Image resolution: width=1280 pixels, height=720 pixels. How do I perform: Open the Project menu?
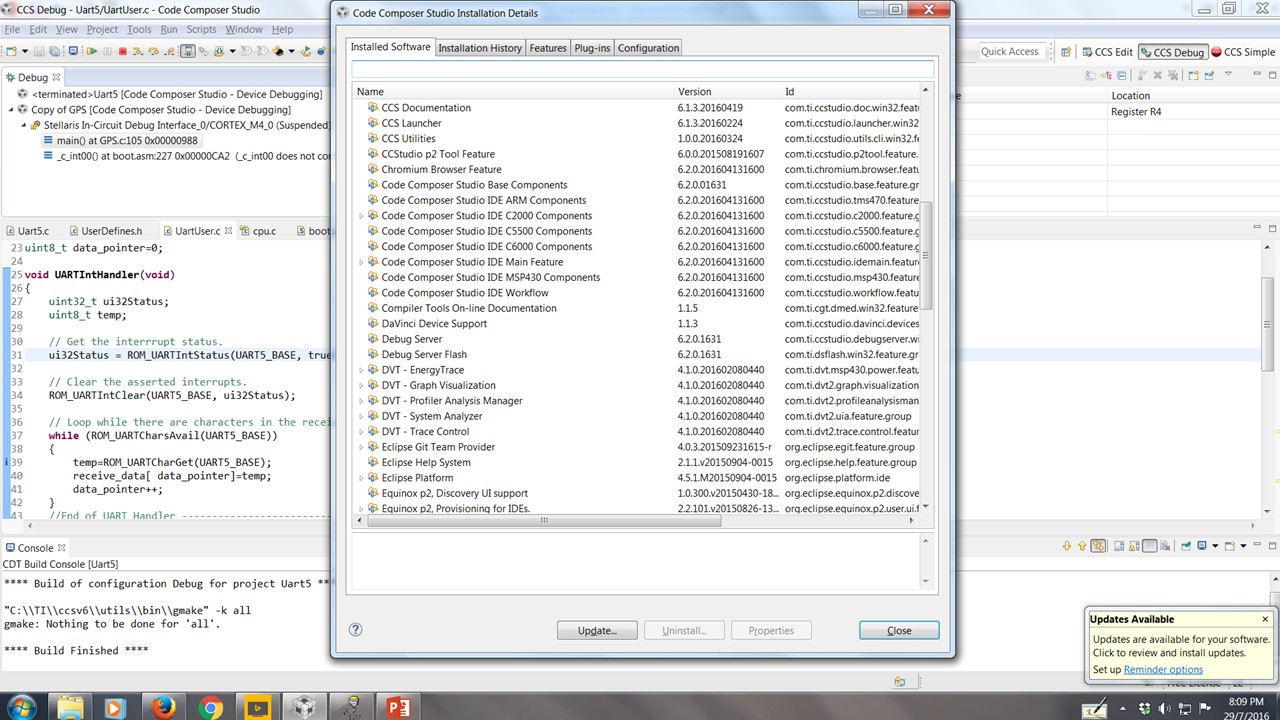[x=102, y=29]
